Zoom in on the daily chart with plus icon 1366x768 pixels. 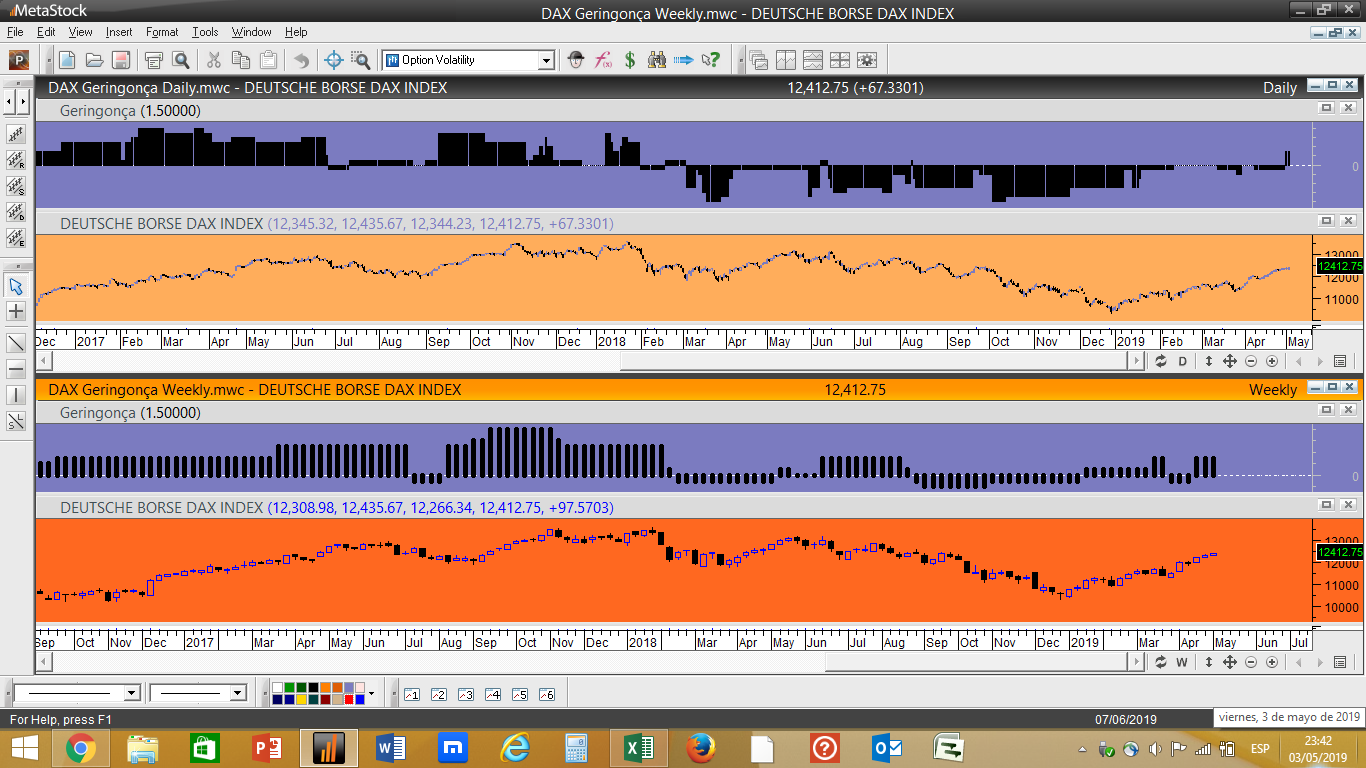[x=1272, y=361]
